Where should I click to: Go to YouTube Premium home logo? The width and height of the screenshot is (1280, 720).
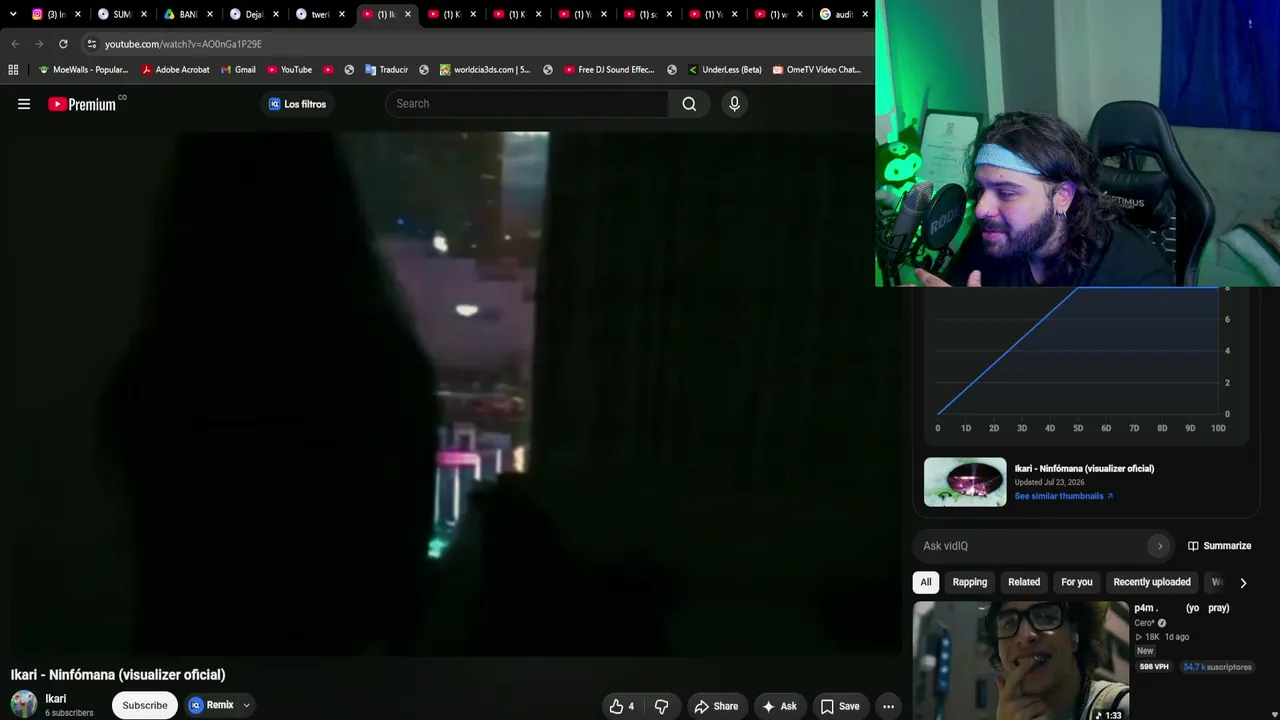[x=82, y=104]
